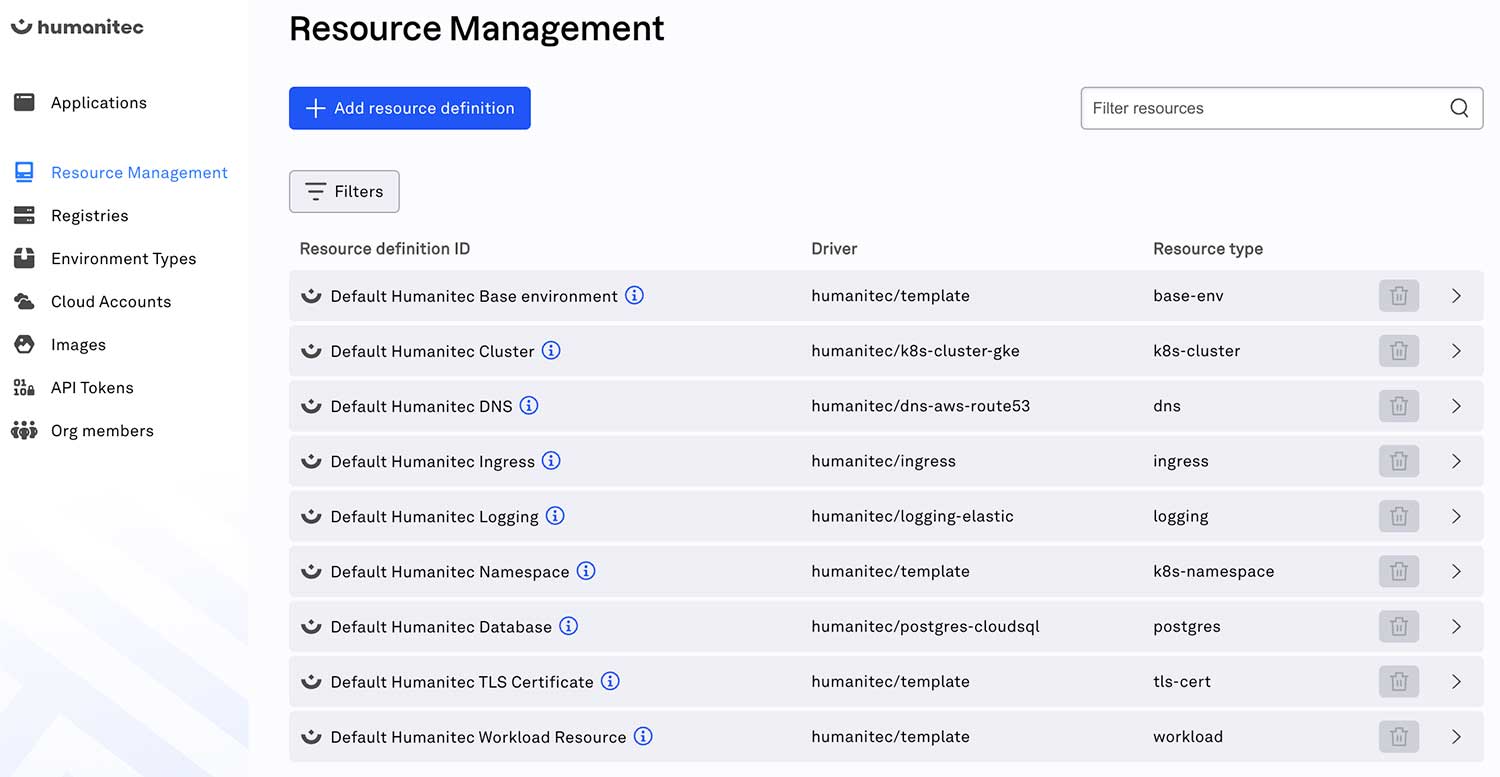The width and height of the screenshot is (1500, 777).
Task: Click trash icon for Logging row
Action: point(1399,516)
